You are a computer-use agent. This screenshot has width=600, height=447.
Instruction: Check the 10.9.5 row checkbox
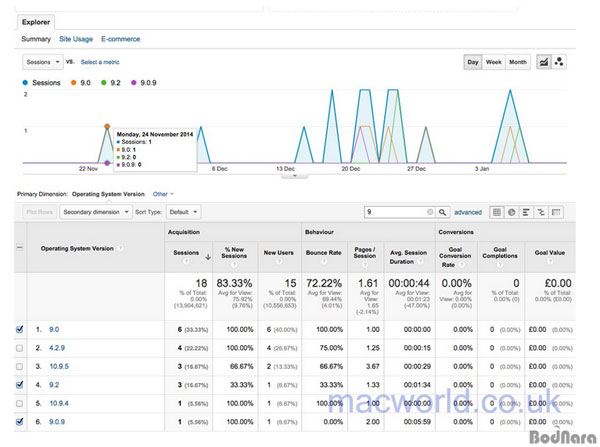point(20,367)
